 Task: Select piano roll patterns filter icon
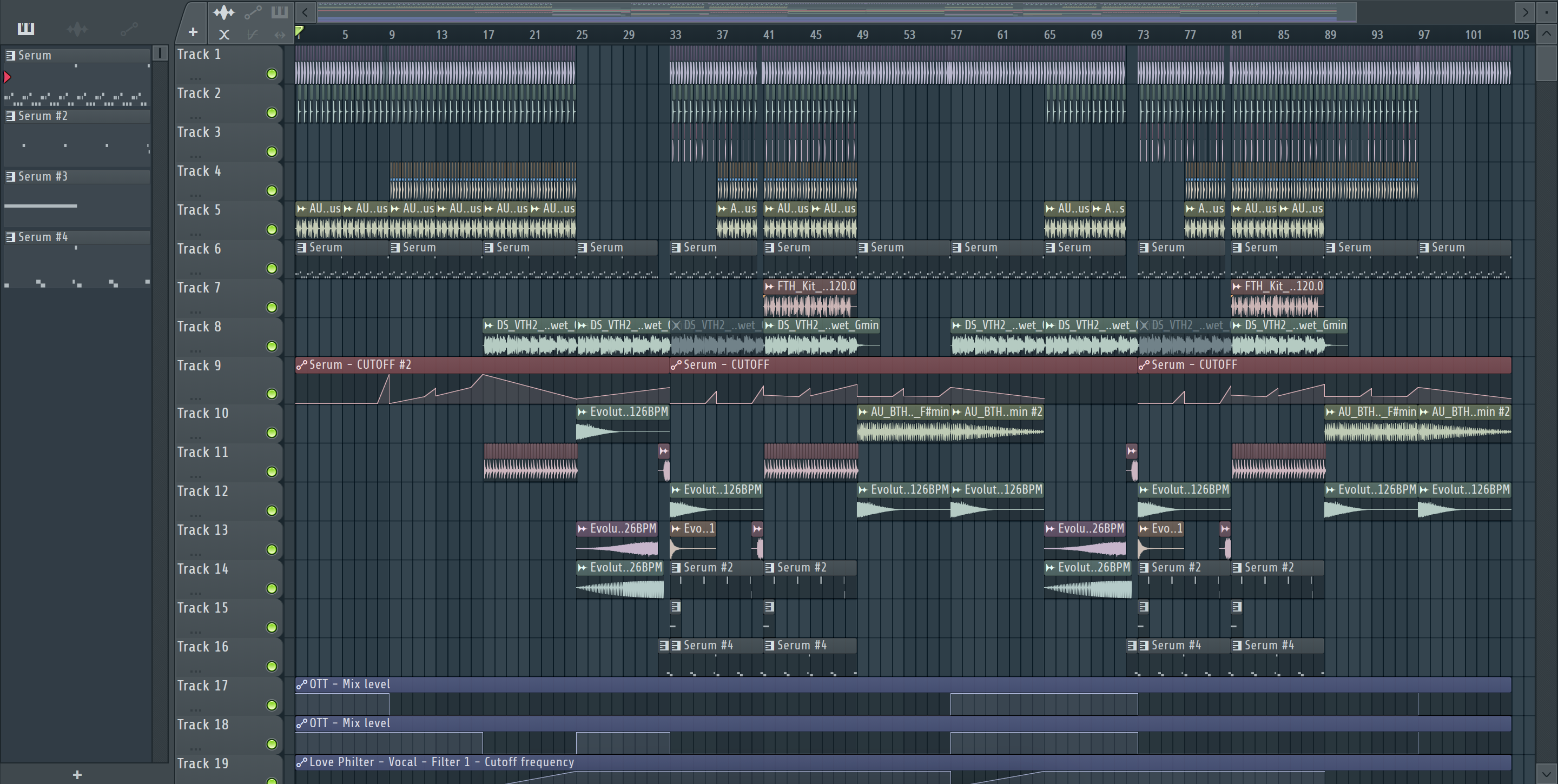coord(25,29)
